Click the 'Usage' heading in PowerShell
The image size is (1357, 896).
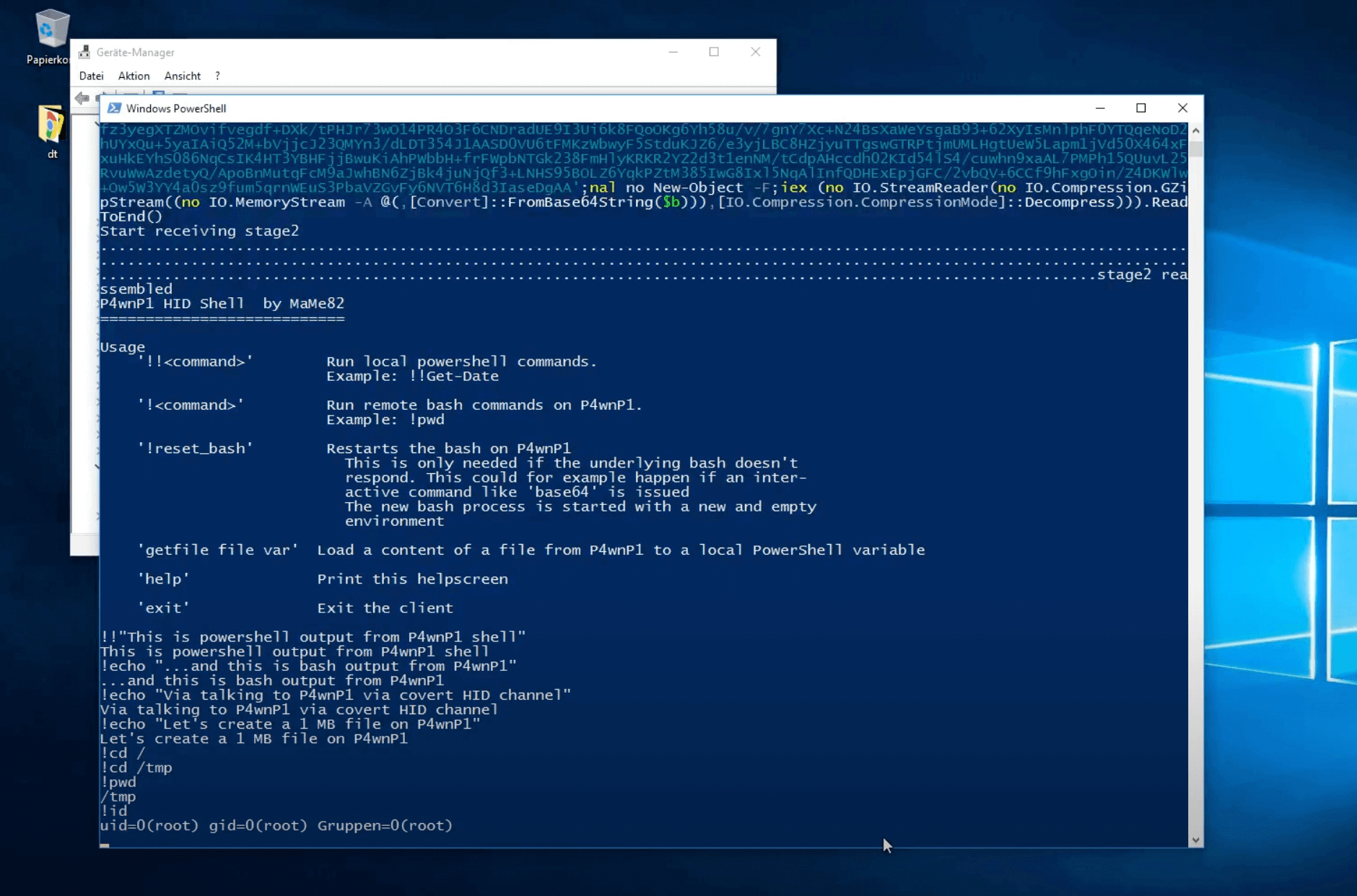click(x=123, y=347)
